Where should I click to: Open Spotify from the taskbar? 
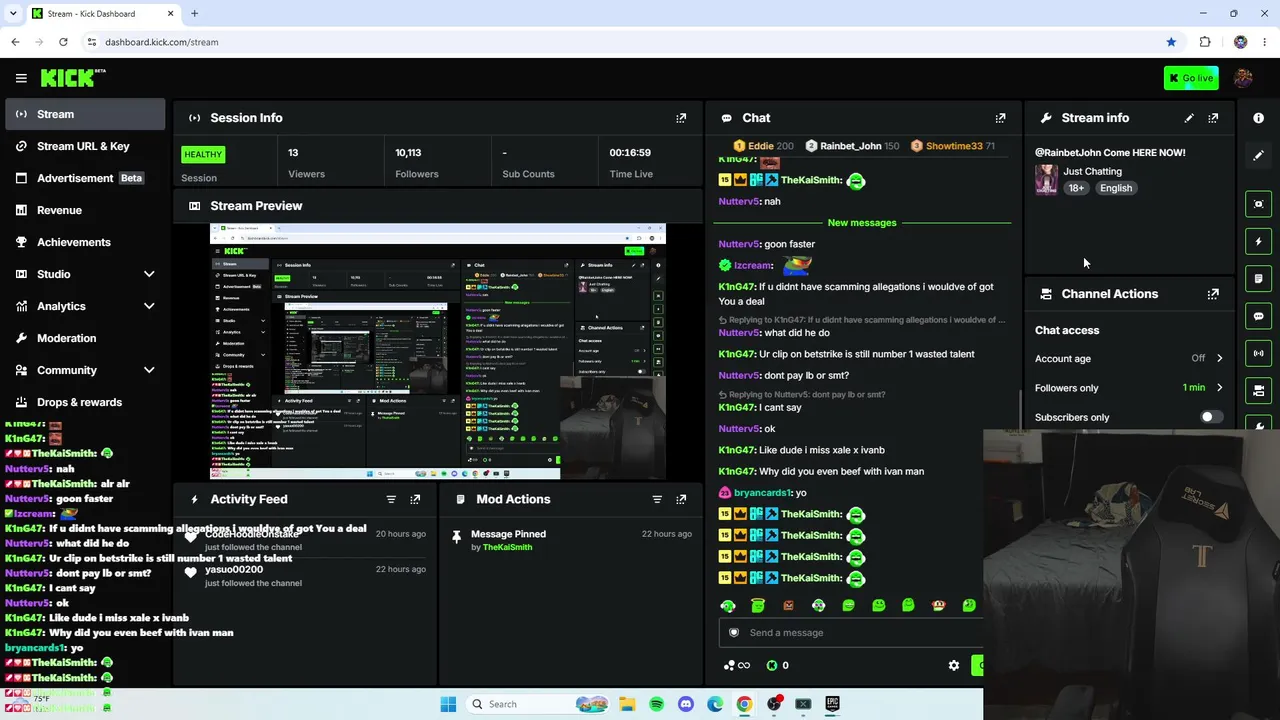657,704
